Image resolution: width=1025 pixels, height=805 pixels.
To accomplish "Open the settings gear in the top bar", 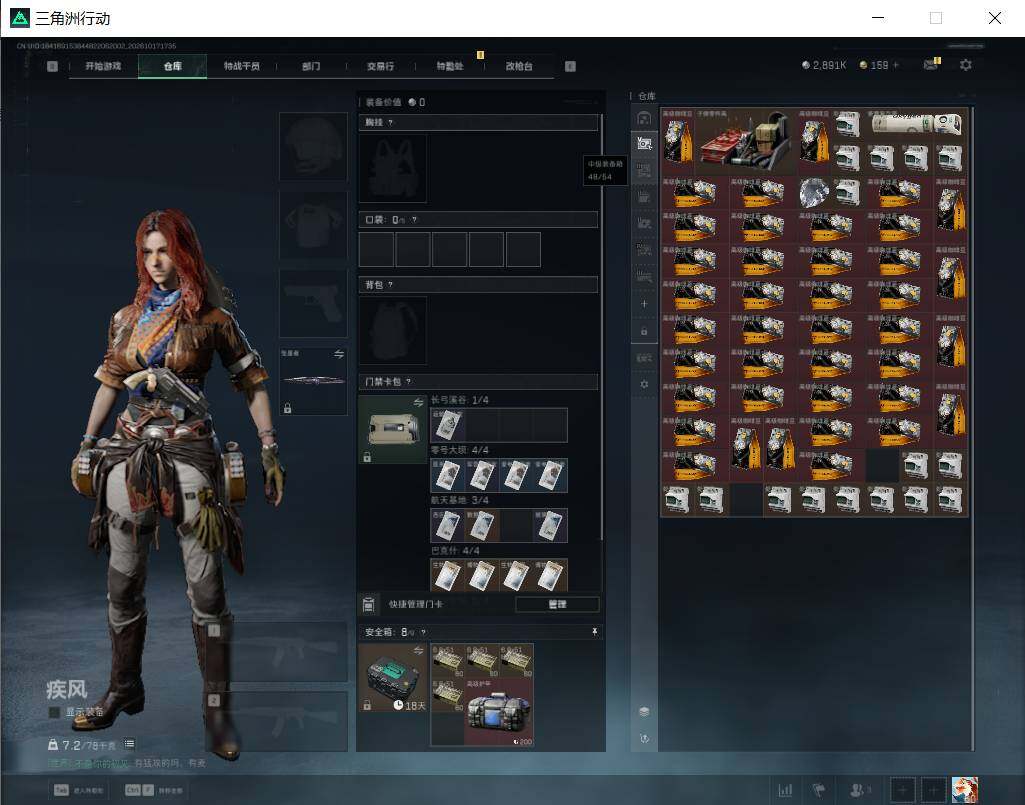I will (966, 65).
